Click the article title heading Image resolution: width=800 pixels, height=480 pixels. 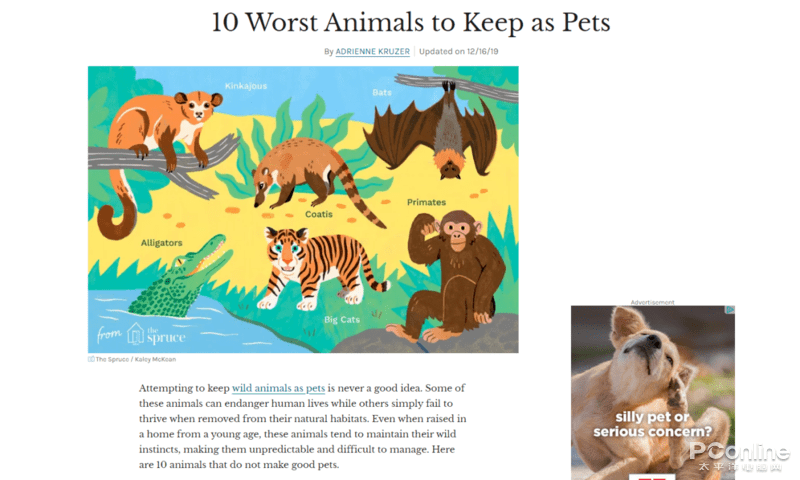pos(412,21)
